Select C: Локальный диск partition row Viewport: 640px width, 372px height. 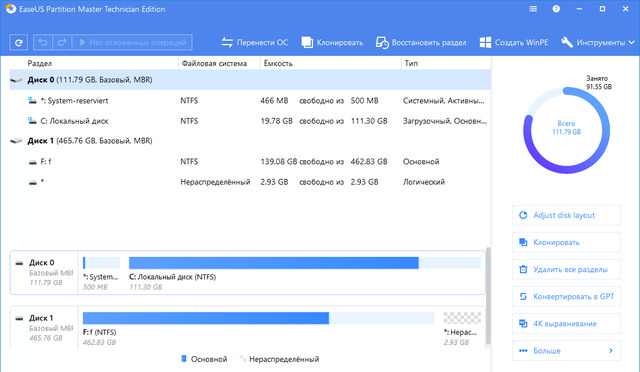coord(250,121)
